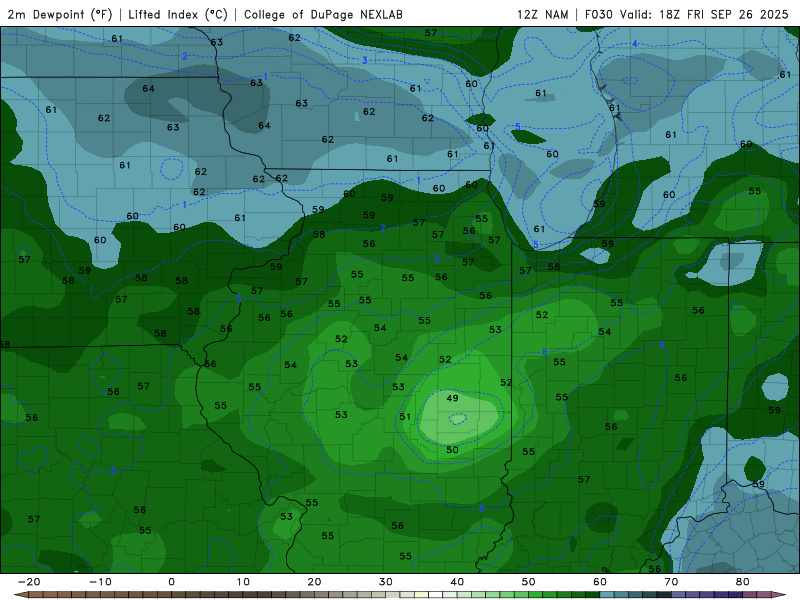Click the 40 label on color scale

[x=457, y=582]
